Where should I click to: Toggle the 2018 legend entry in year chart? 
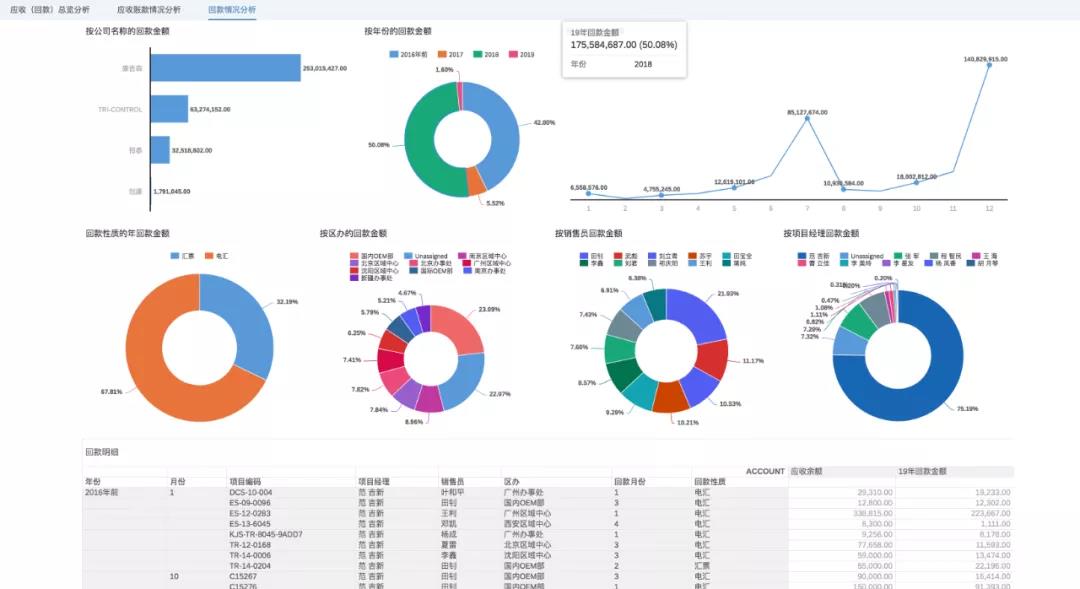click(477, 54)
